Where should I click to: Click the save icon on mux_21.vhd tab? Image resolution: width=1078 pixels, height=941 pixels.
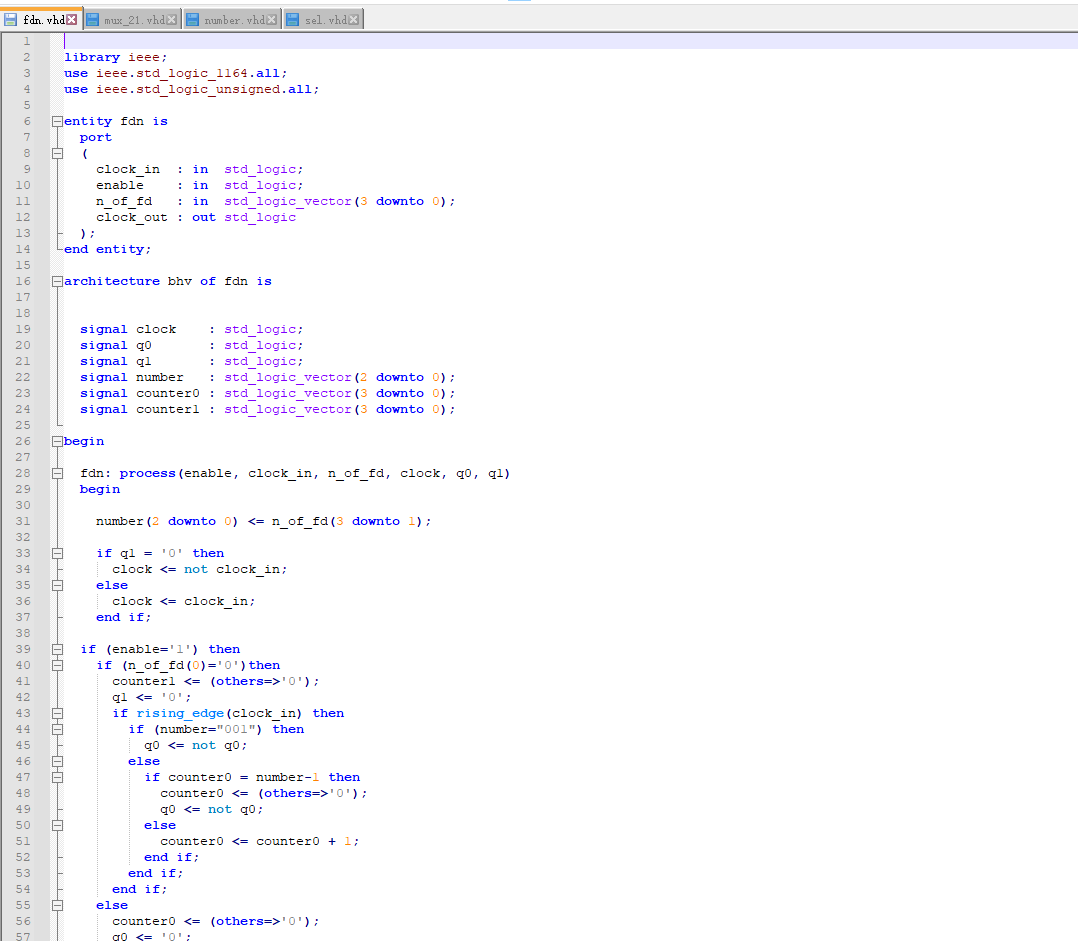click(93, 20)
